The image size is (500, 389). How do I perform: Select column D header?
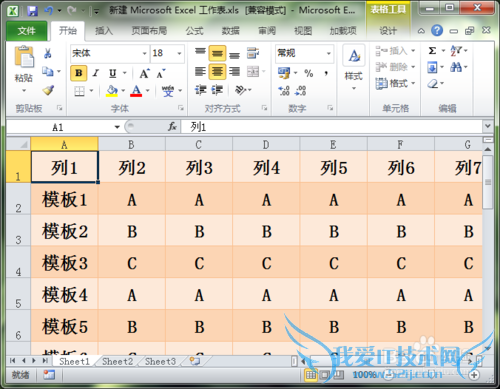[x=266, y=144]
